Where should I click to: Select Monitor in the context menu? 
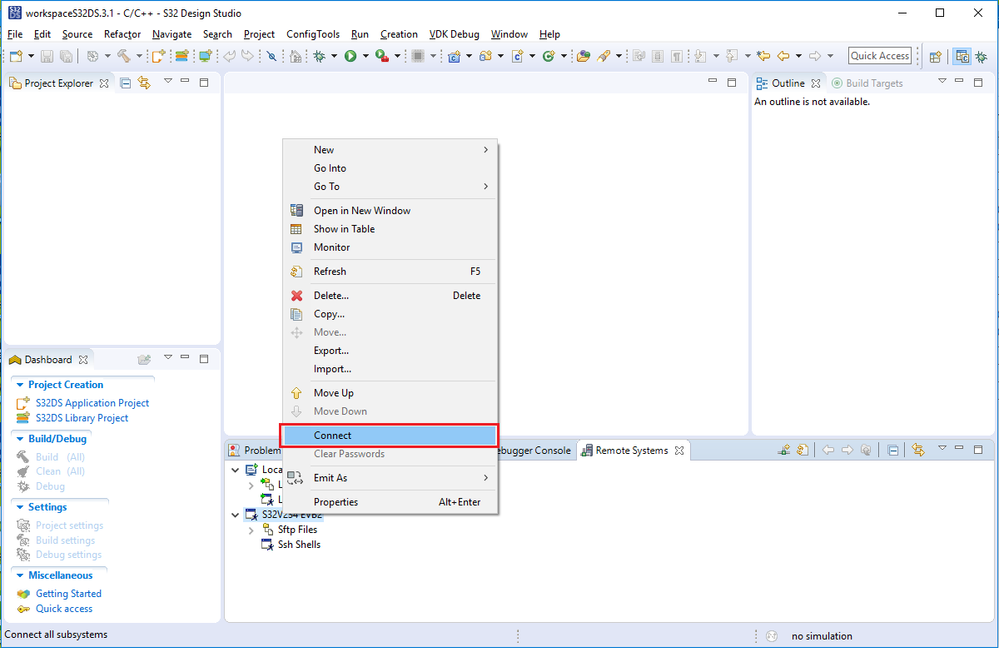click(389, 247)
